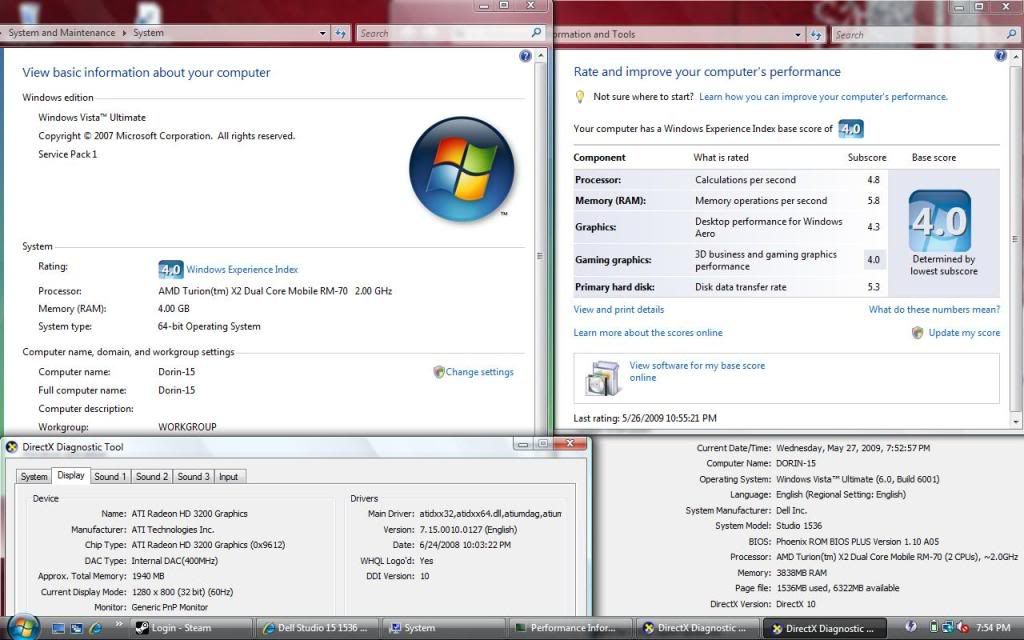Switch to System taskbar button
Viewport: 1024px width, 640px height.
point(443,628)
